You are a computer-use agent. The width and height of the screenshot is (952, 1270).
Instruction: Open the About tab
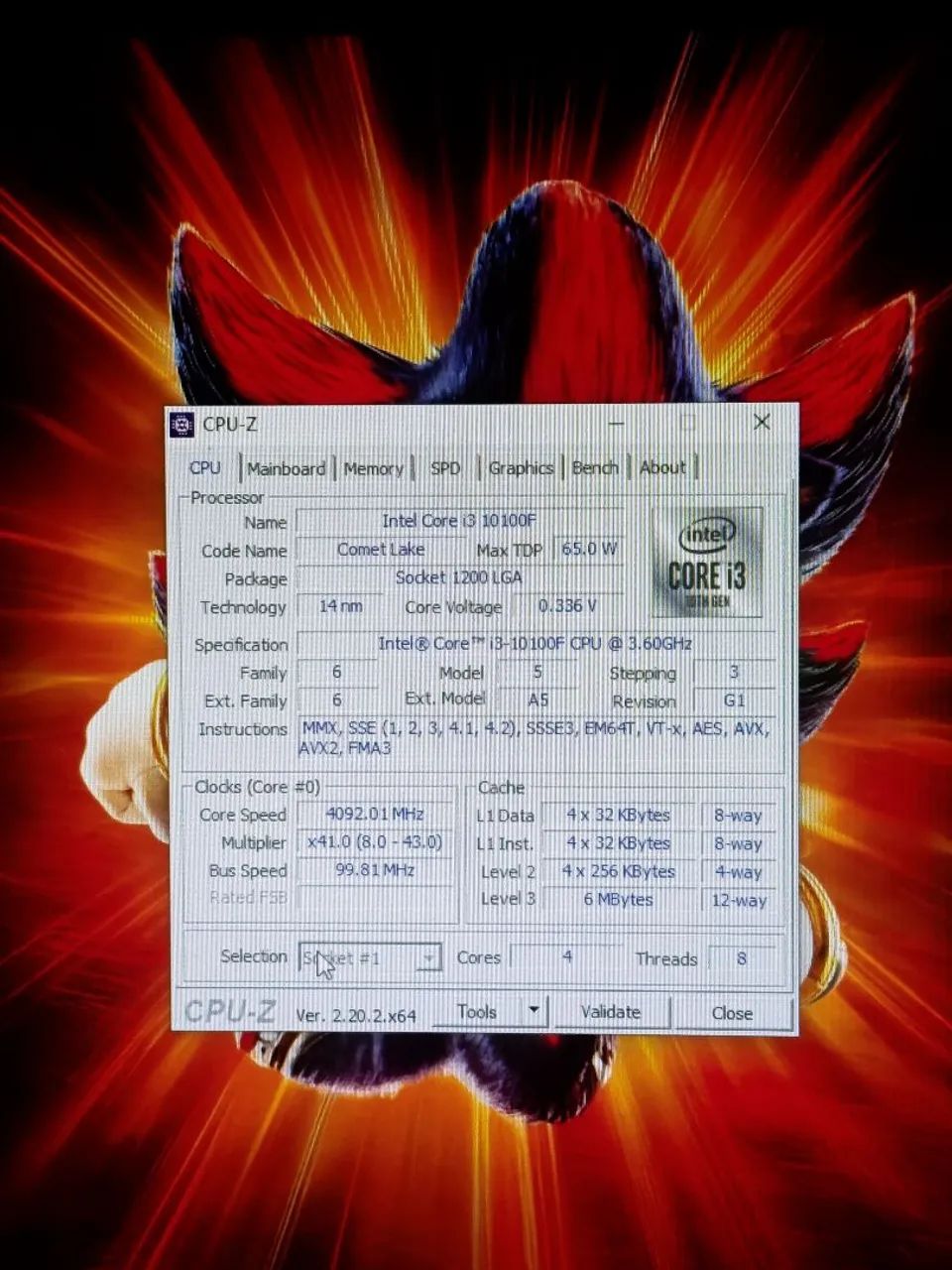tap(662, 467)
